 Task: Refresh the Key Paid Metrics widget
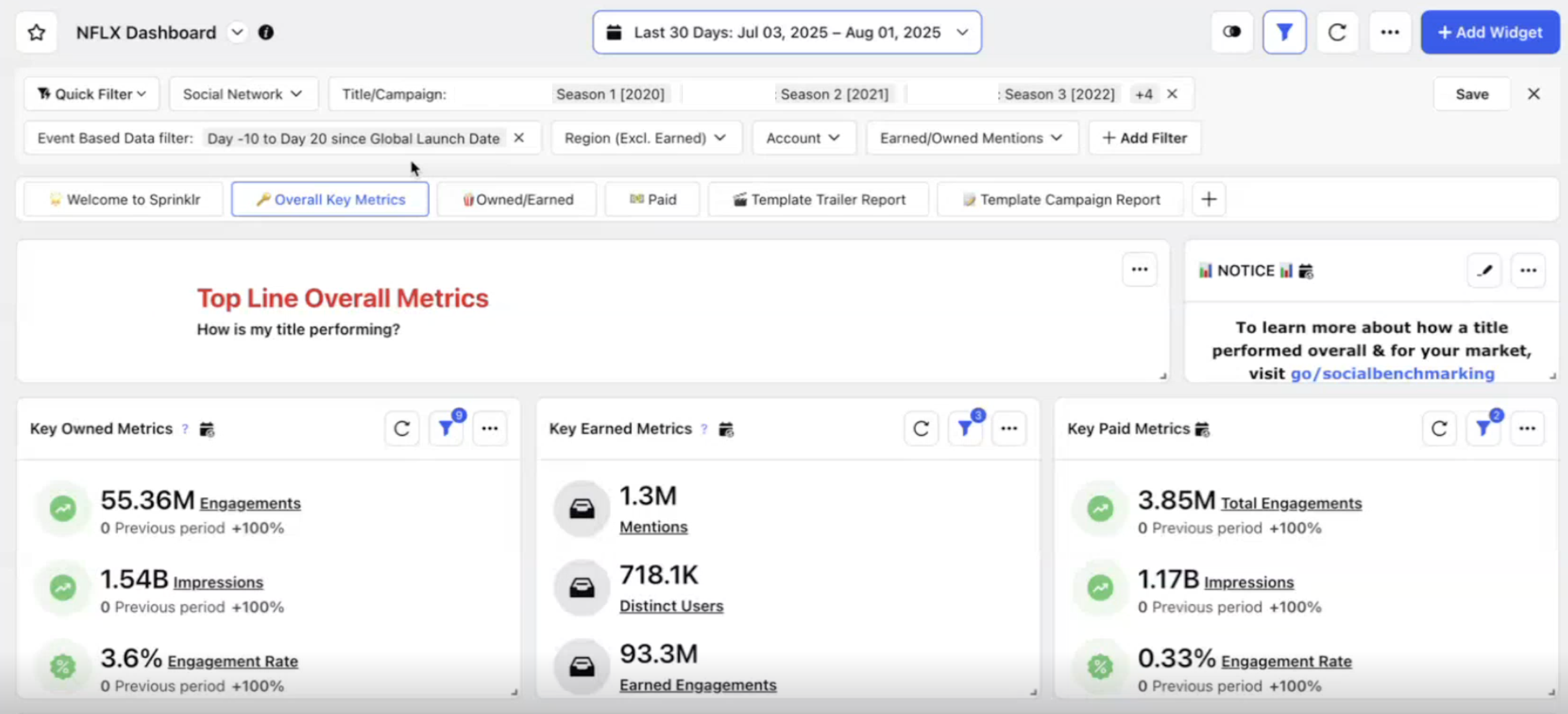click(x=1440, y=429)
